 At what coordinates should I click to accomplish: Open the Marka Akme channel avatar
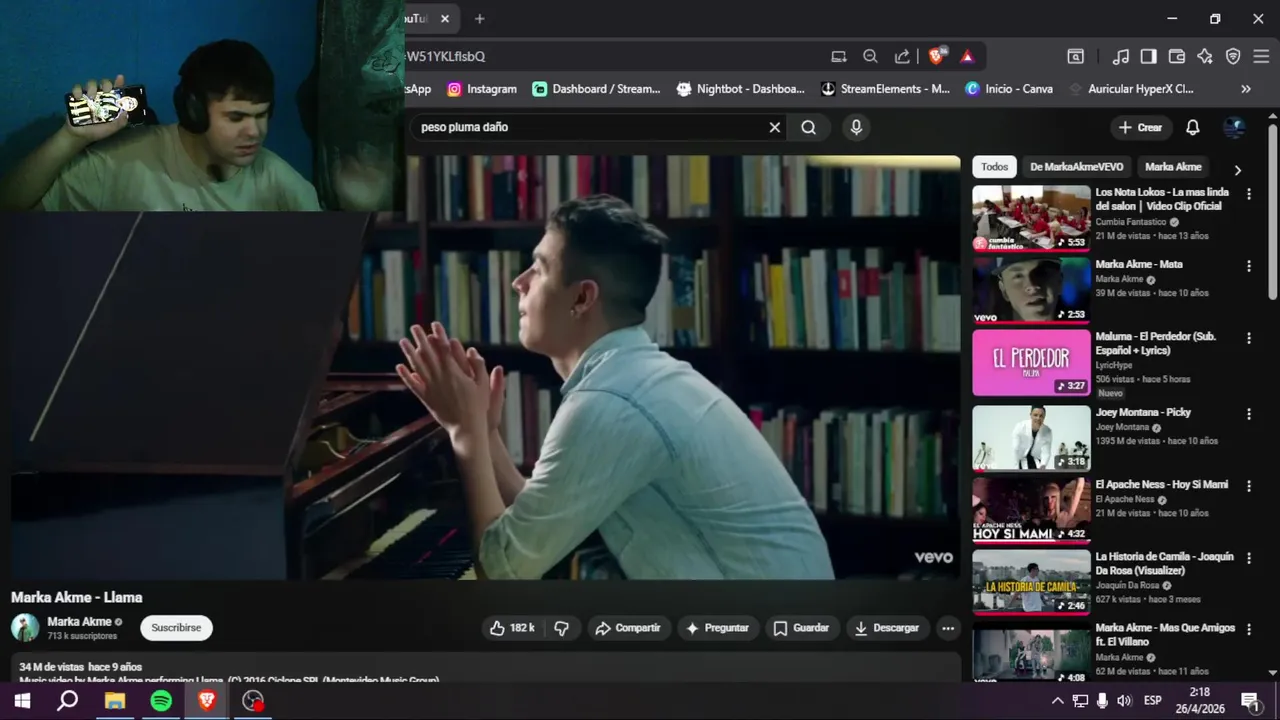25,628
